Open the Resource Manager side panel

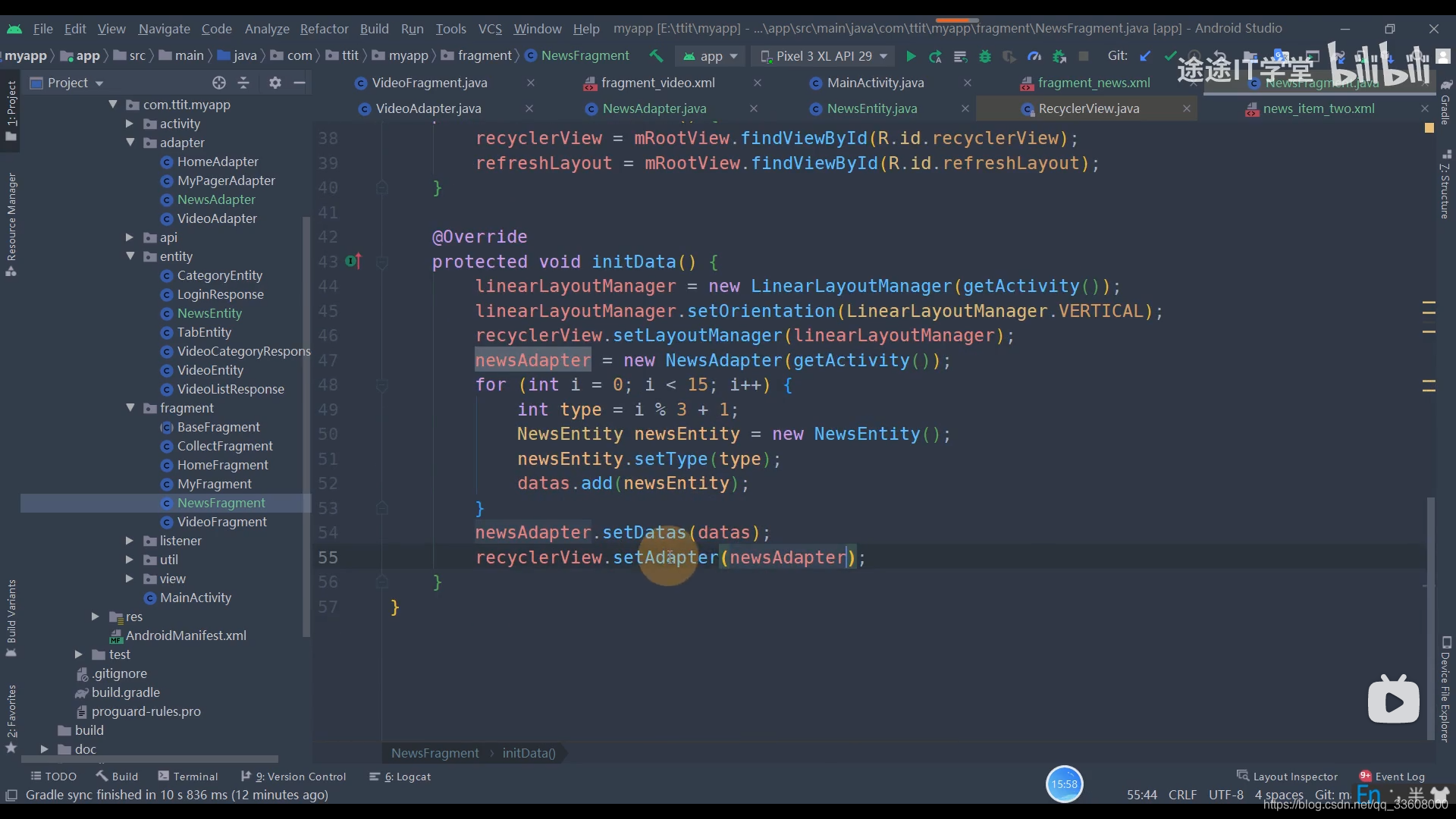tap(11, 224)
